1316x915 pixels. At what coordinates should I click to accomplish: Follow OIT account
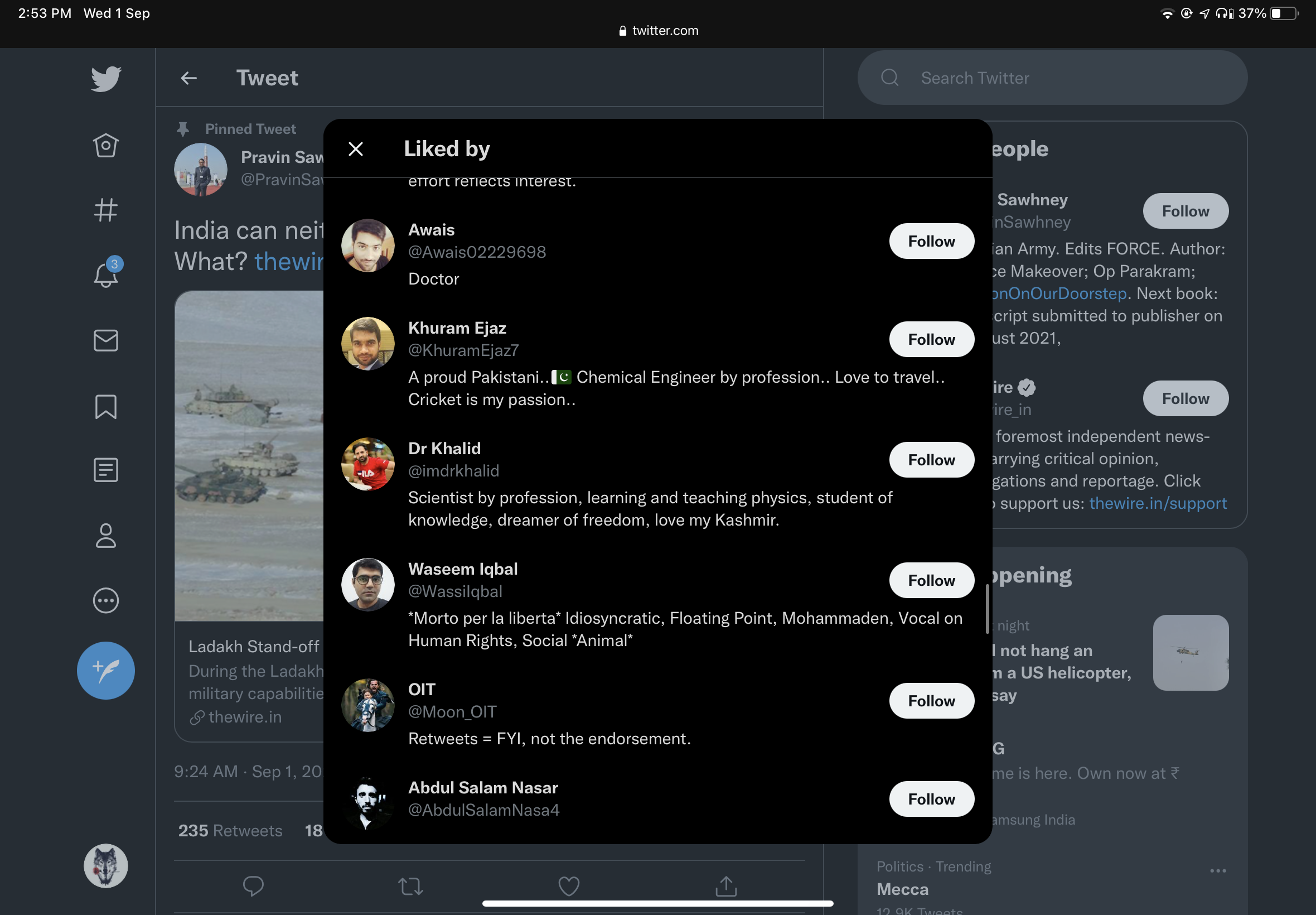[x=932, y=701]
